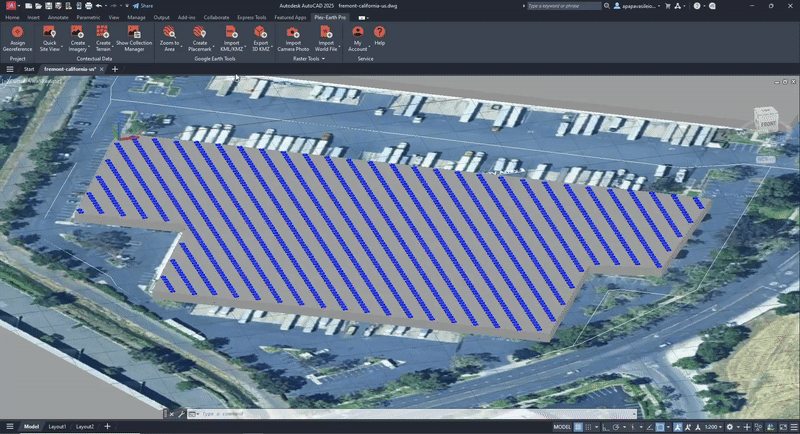Toggle snap mode in status bar
800x434 pixels.
[588, 427]
